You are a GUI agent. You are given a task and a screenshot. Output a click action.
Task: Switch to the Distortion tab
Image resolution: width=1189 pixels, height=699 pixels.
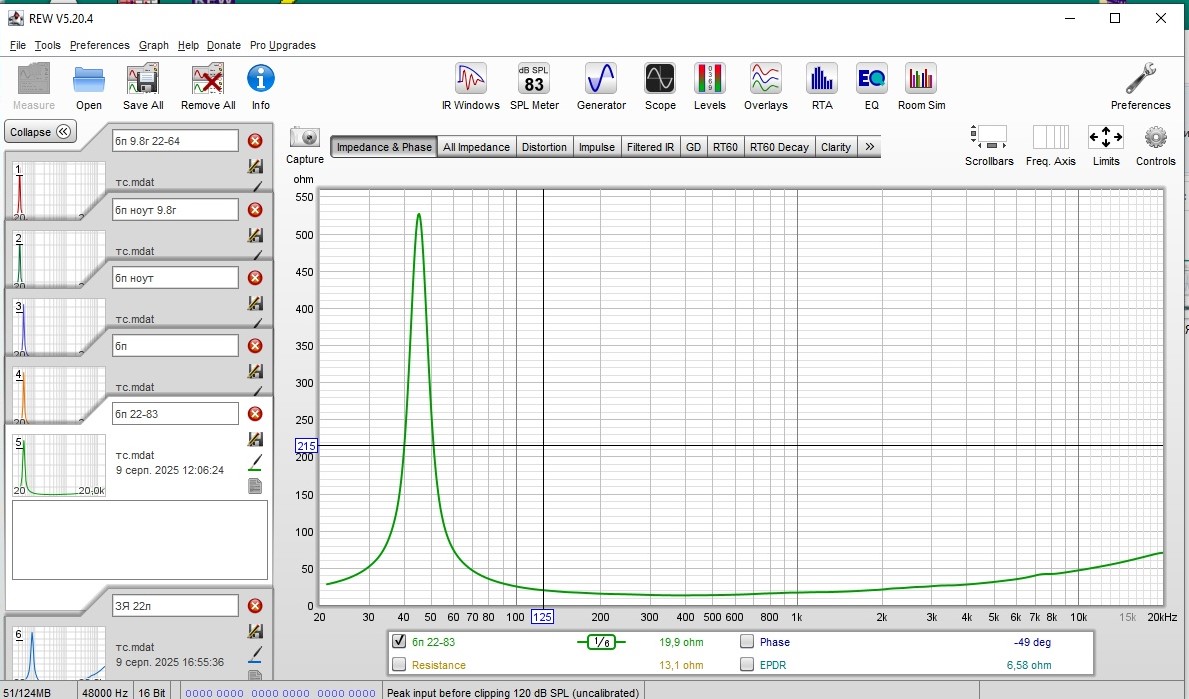click(x=544, y=147)
